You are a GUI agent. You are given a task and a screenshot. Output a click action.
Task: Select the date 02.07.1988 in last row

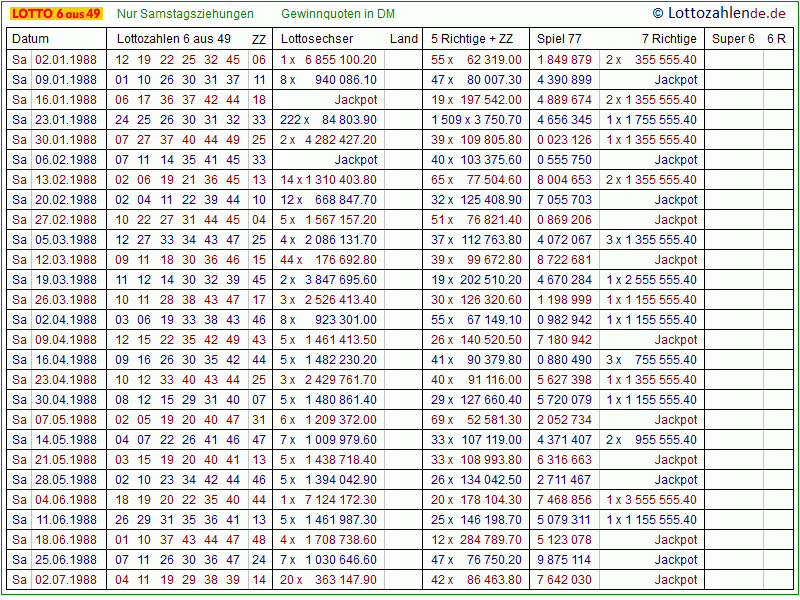tap(67, 580)
